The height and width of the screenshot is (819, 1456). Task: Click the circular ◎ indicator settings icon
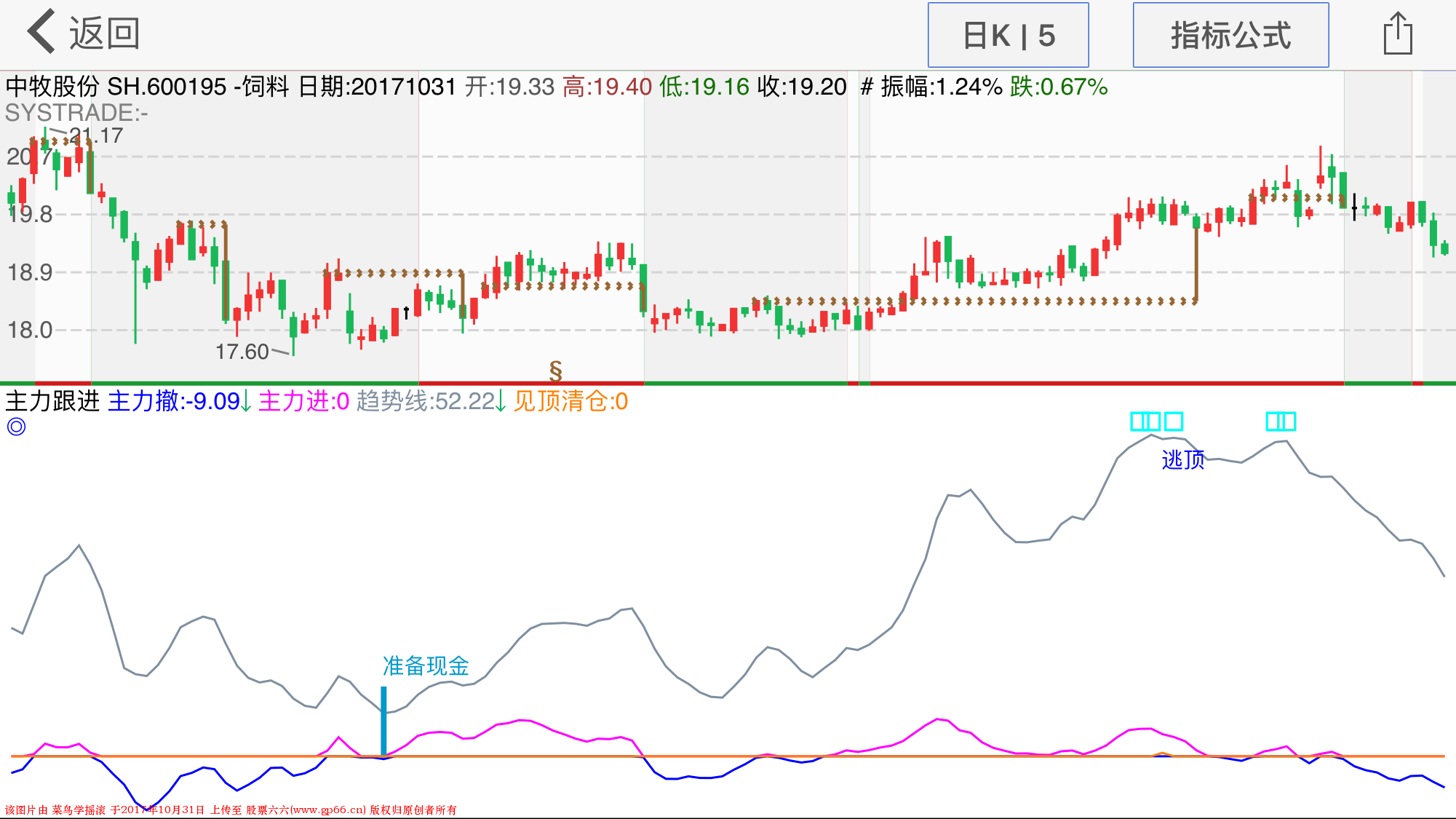[x=16, y=427]
